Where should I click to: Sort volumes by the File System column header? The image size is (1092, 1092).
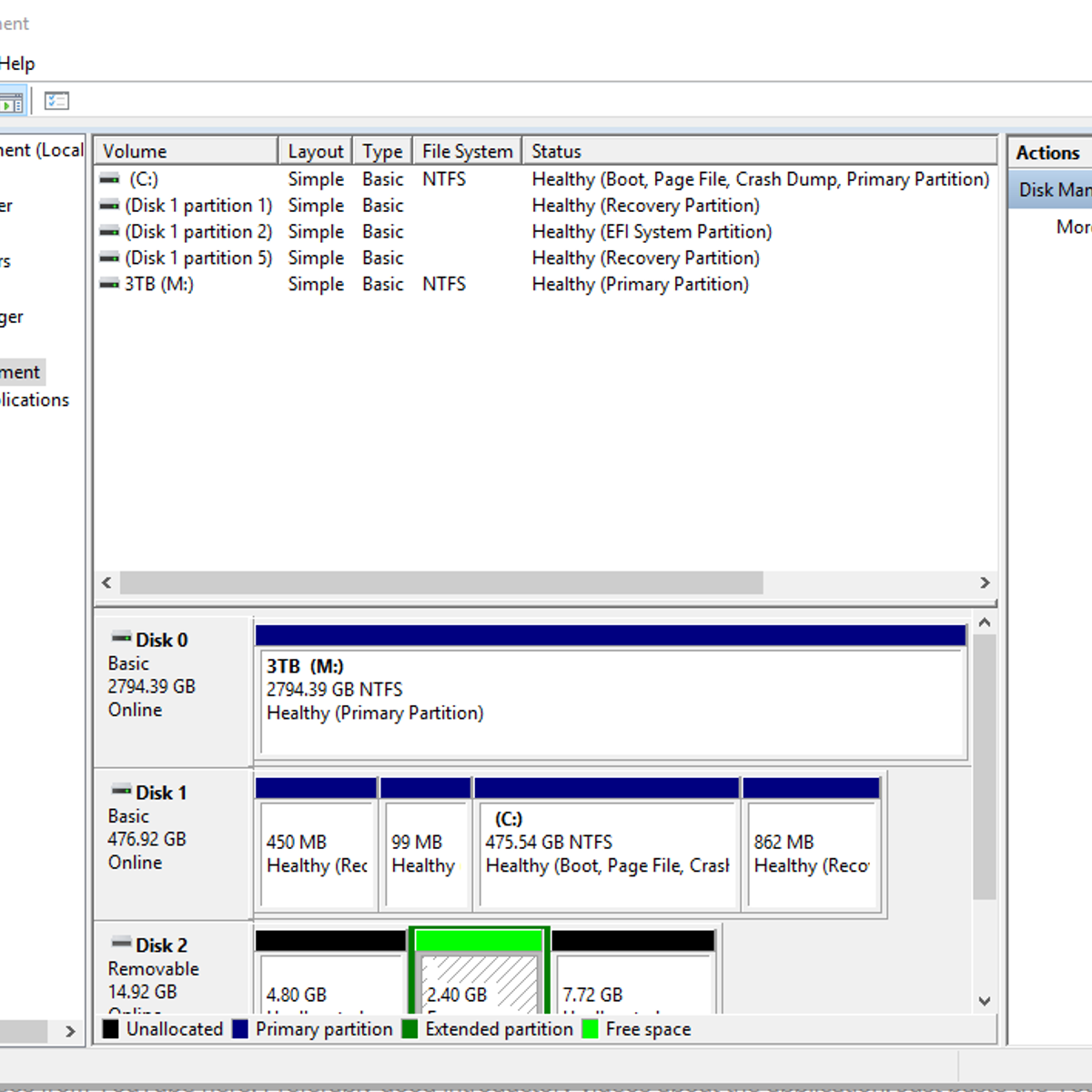tap(466, 150)
